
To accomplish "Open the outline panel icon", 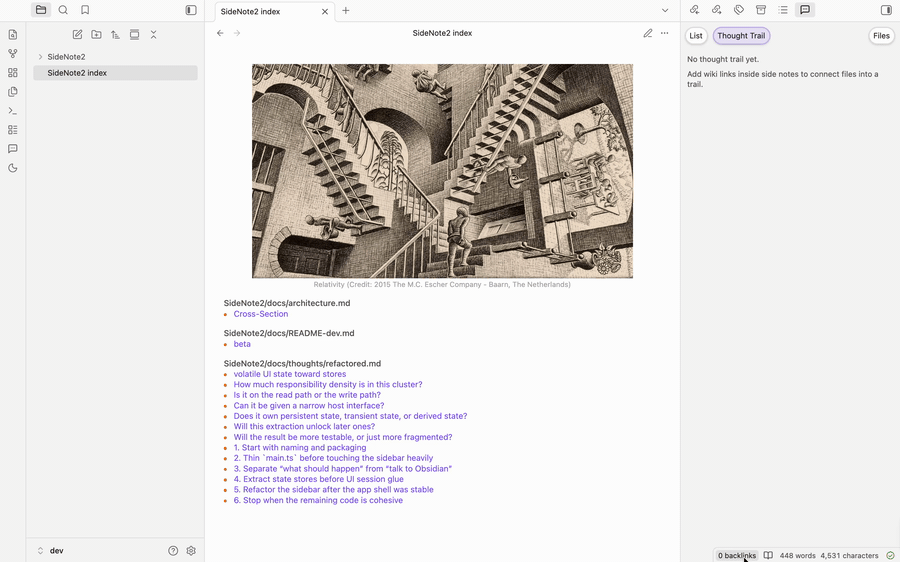I will click(783, 10).
